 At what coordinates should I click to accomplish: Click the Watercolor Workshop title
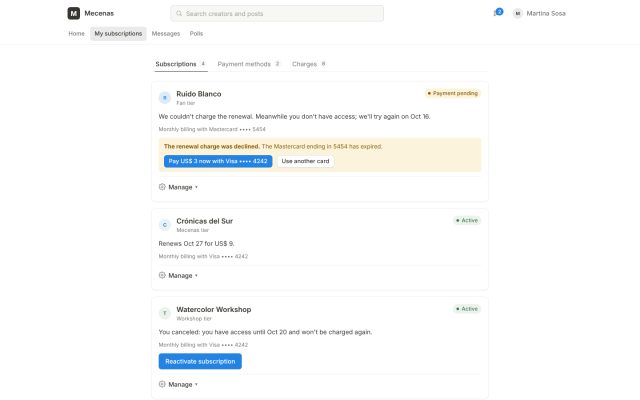[x=213, y=309]
